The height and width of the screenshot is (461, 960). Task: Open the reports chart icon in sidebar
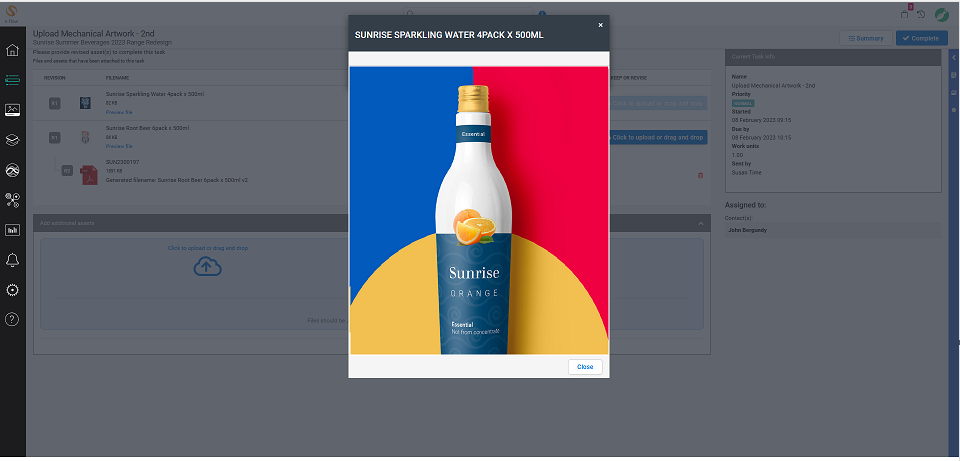coord(12,230)
